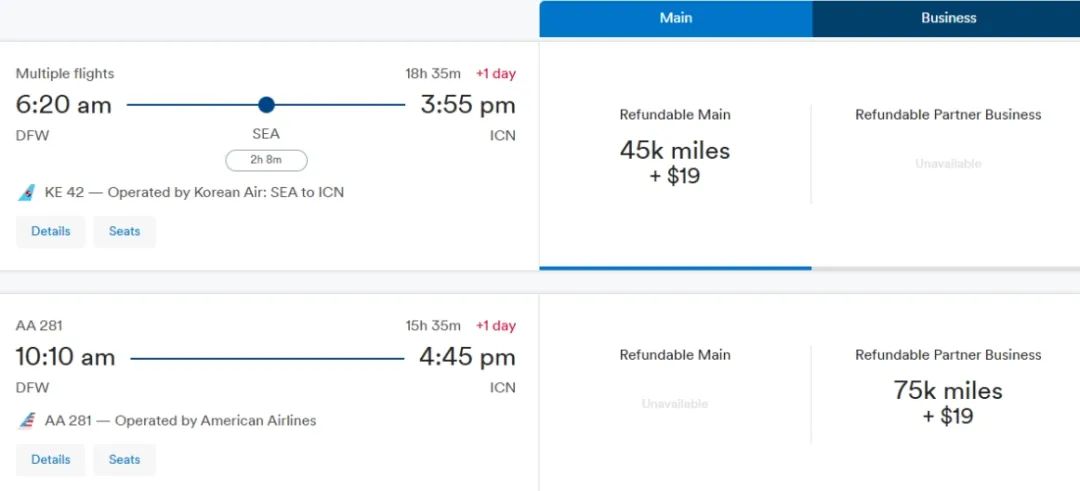Click the unavailable Business fare on first flight
This screenshot has height=491, width=1080.
point(948,163)
